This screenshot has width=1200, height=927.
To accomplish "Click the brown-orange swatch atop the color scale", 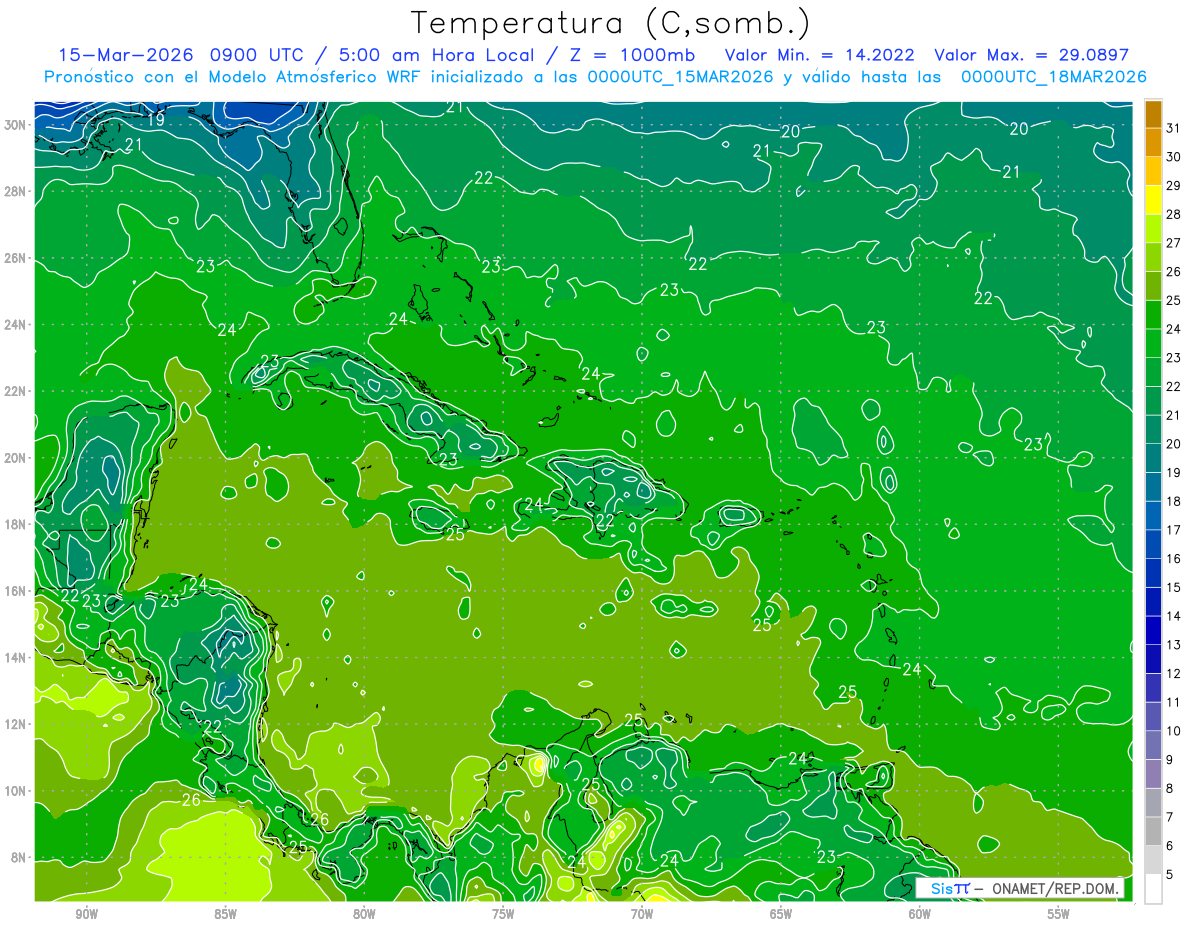I will (1153, 114).
